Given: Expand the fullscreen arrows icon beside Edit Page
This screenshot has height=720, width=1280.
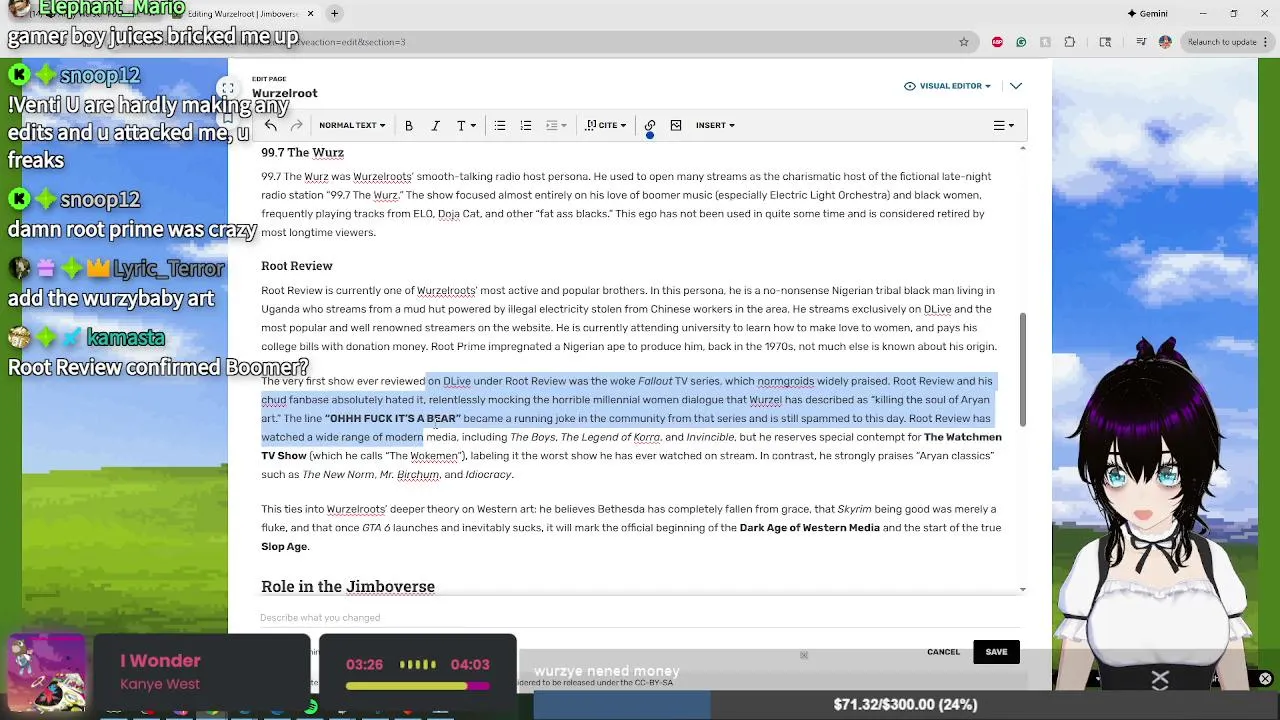Looking at the screenshot, I should pyautogui.click(x=228, y=88).
